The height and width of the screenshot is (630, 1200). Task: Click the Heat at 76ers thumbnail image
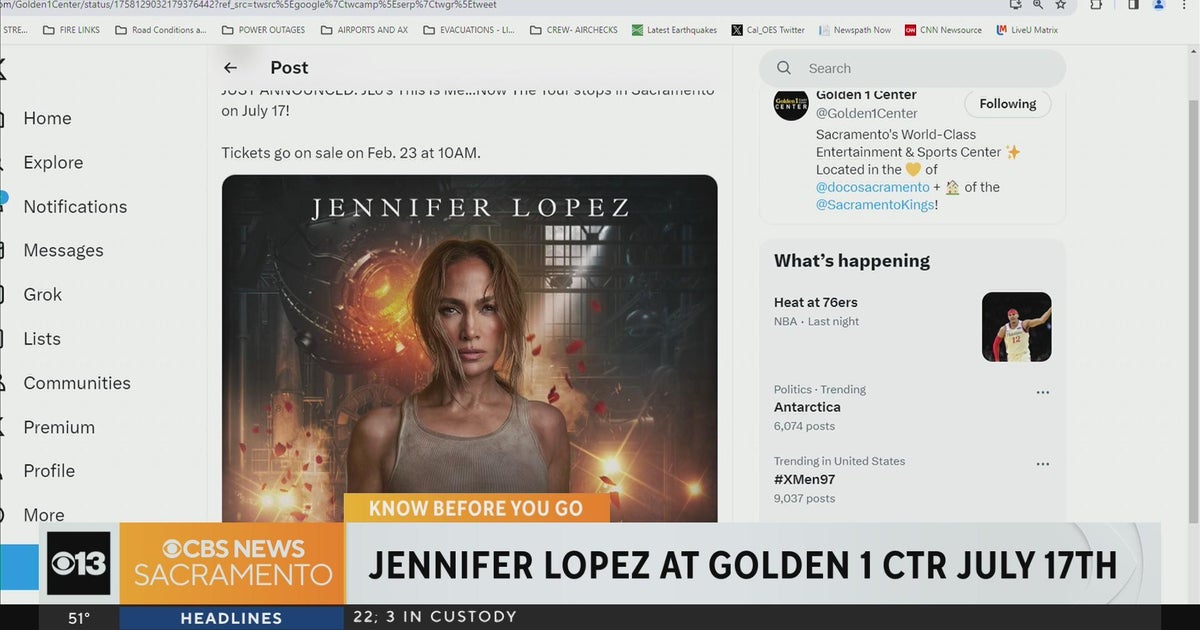1016,327
